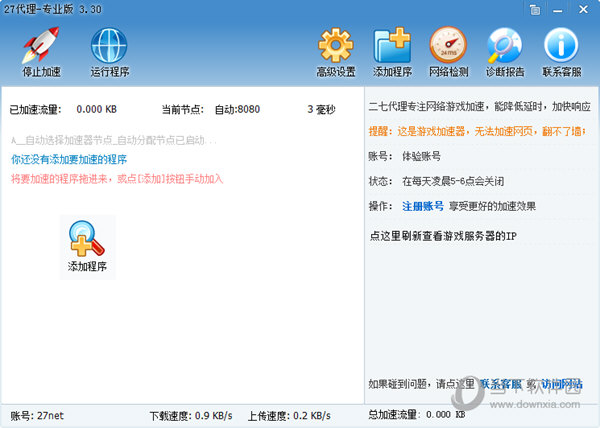Viewport: 600px width, 428px height.
Task: Click the 自动:8080 current node value
Action: tap(237, 109)
